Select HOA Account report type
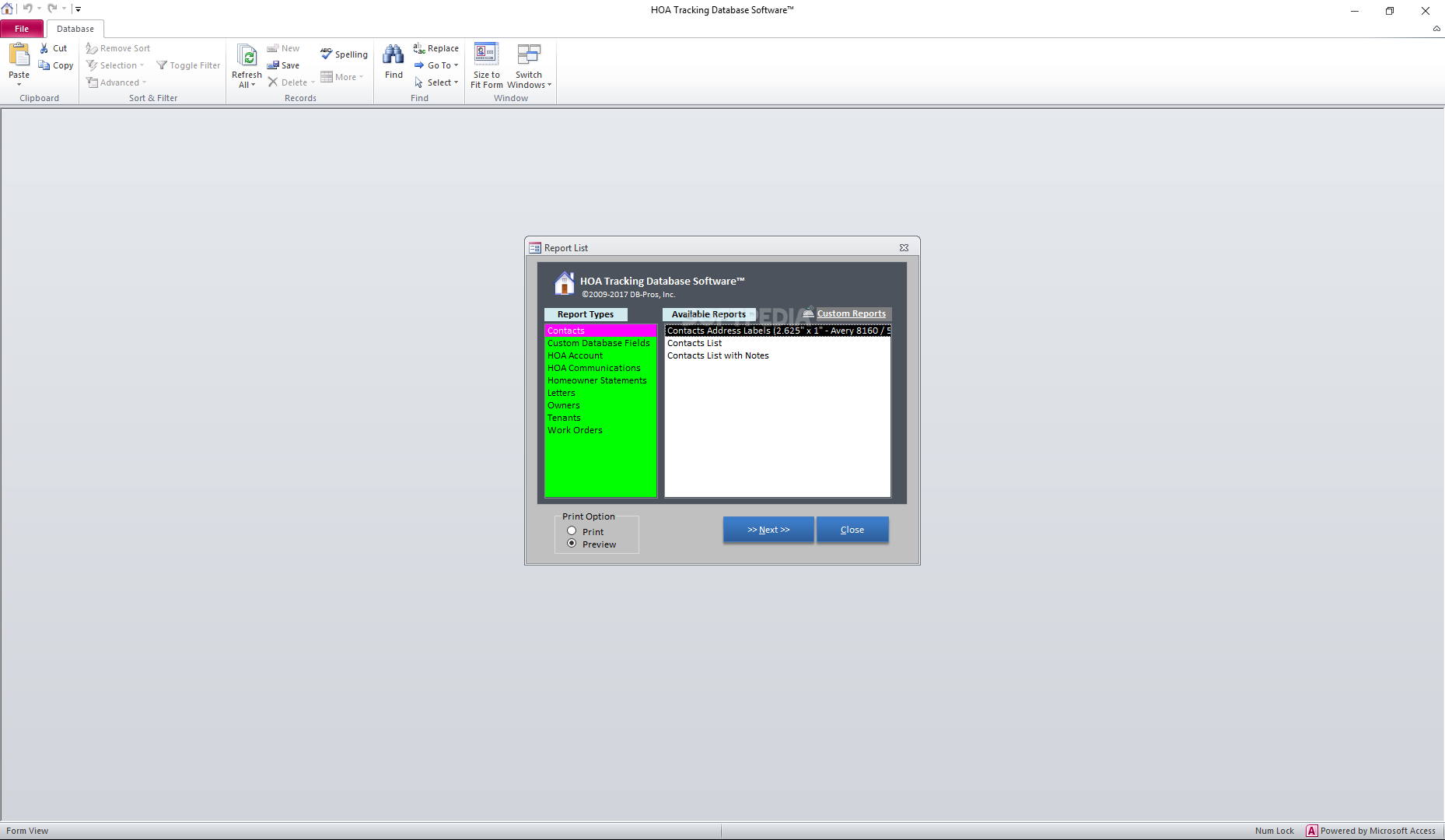Image resolution: width=1445 pixels, height=840 pixels. point(600,355)
